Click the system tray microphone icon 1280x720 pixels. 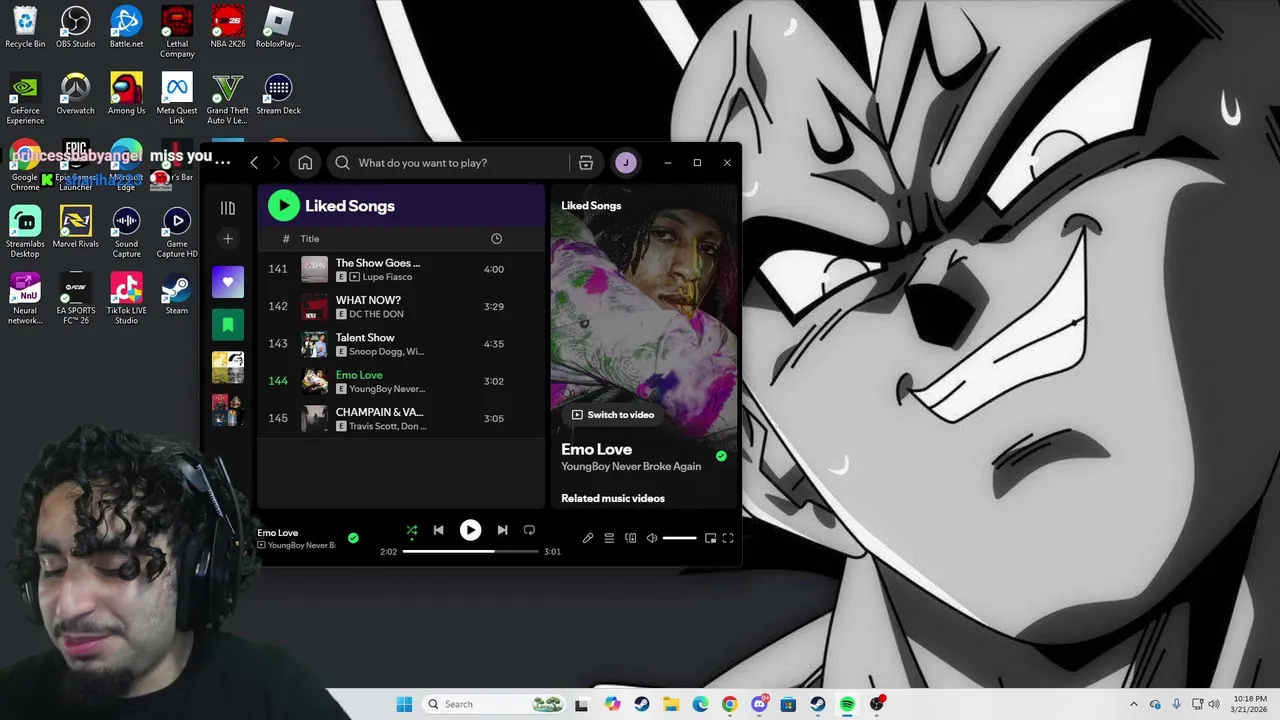point(1176,704)
